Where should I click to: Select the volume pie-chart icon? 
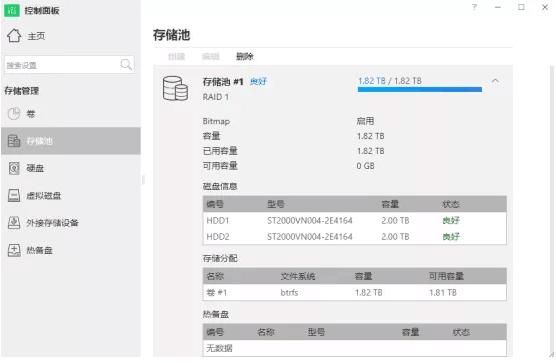[14, 114]
